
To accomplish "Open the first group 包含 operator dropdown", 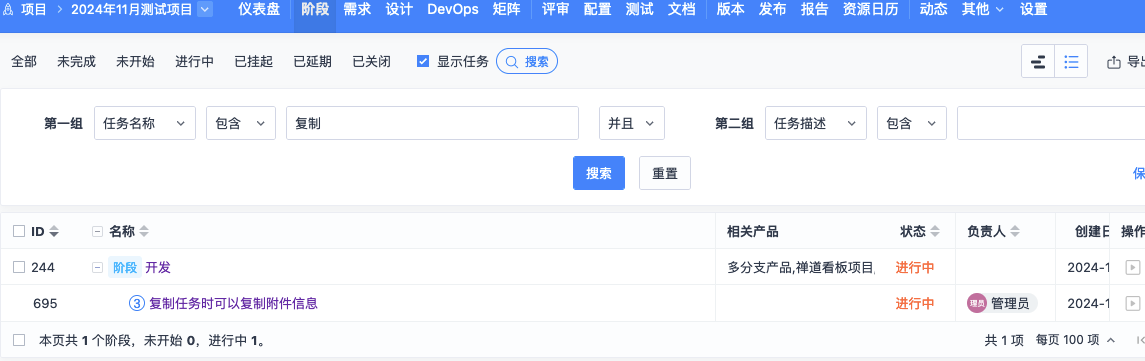I will pos(241,123).
